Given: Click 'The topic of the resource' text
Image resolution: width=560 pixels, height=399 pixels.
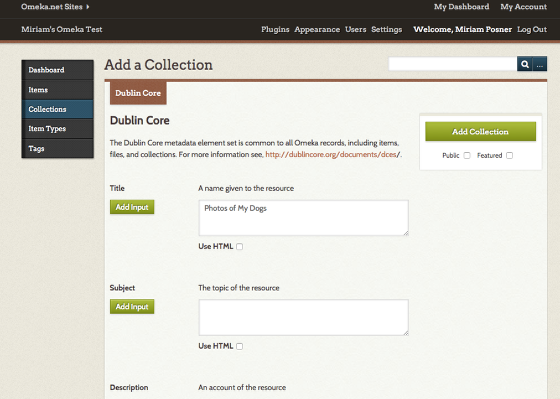Looking at the screenshot, I should 239,288.
